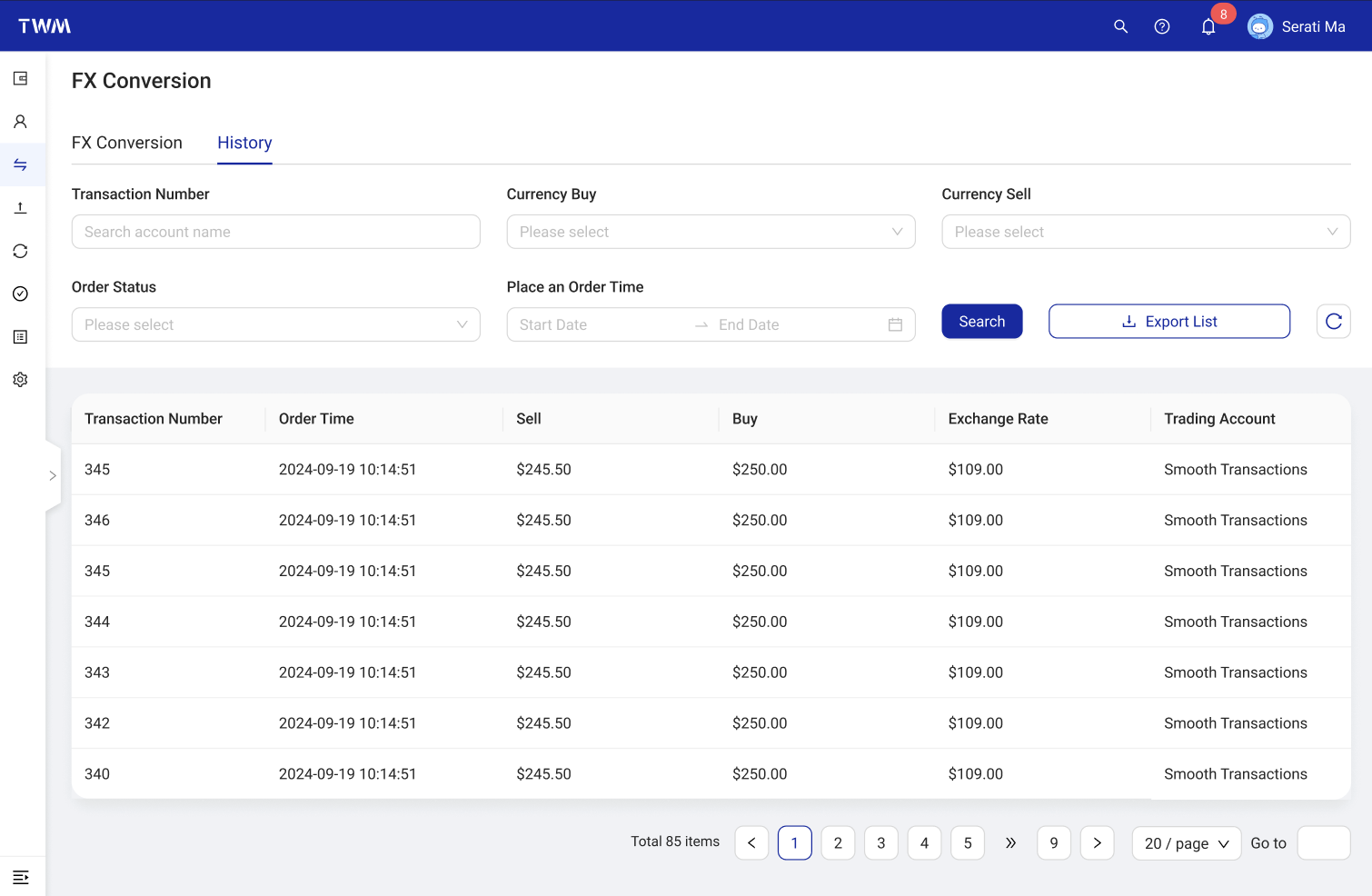Expand the sidebar with the chevron handle
The image size is (1372, 896).
[x=53, y=475]
